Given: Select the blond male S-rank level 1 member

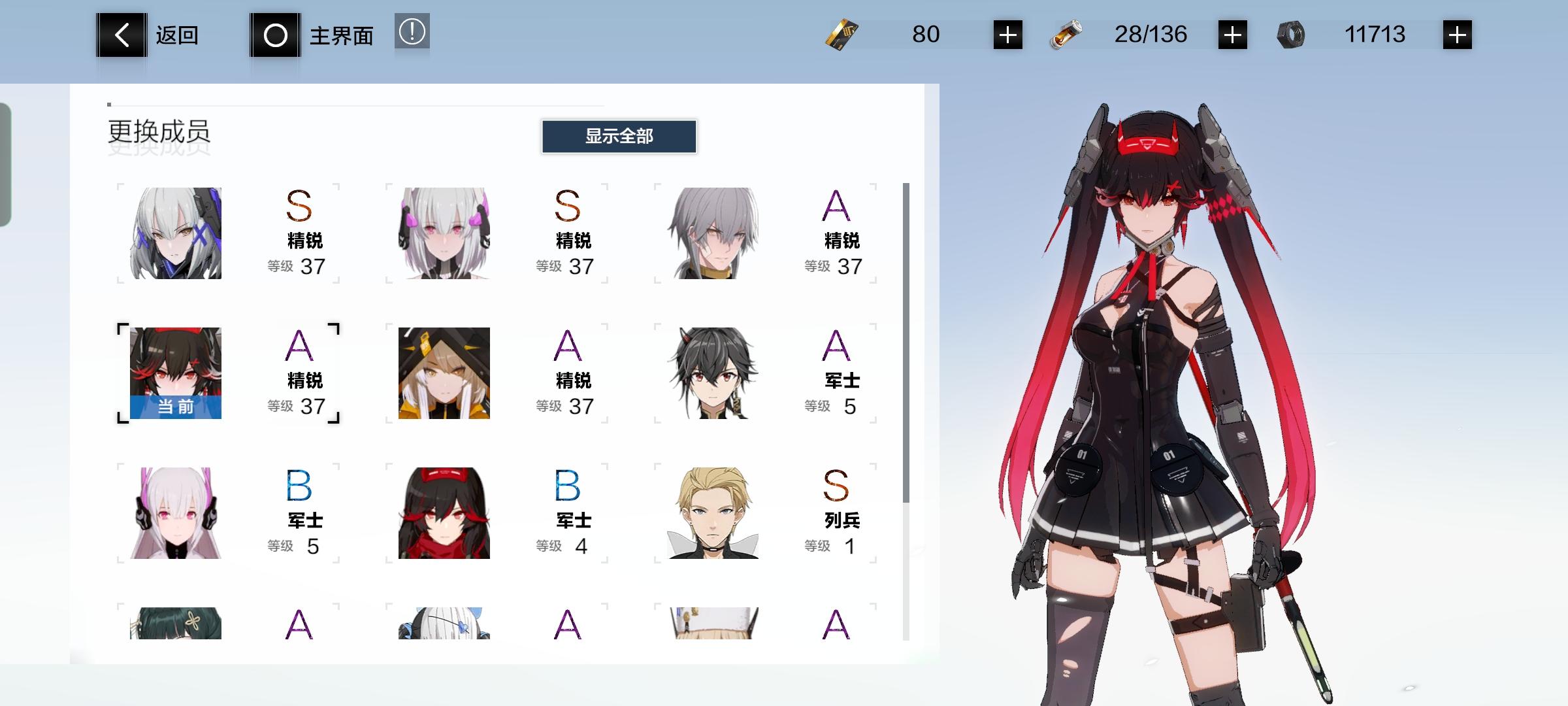Looking at the screenshot, I should pos(713,513).
